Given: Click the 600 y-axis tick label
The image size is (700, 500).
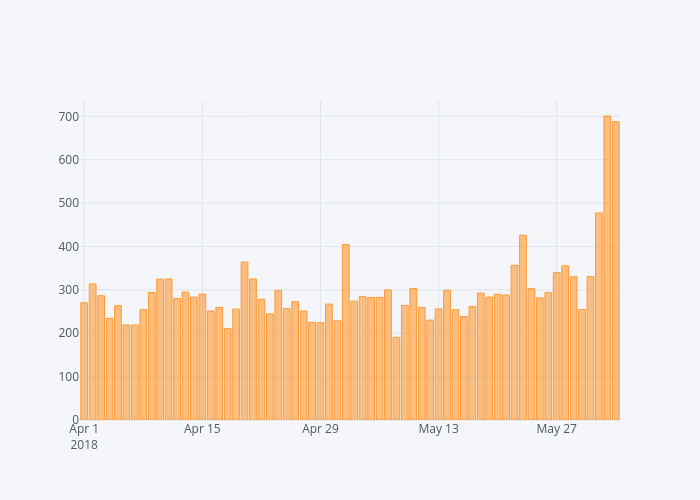Looking at the screenshot, I should click(x=68, y=160).
